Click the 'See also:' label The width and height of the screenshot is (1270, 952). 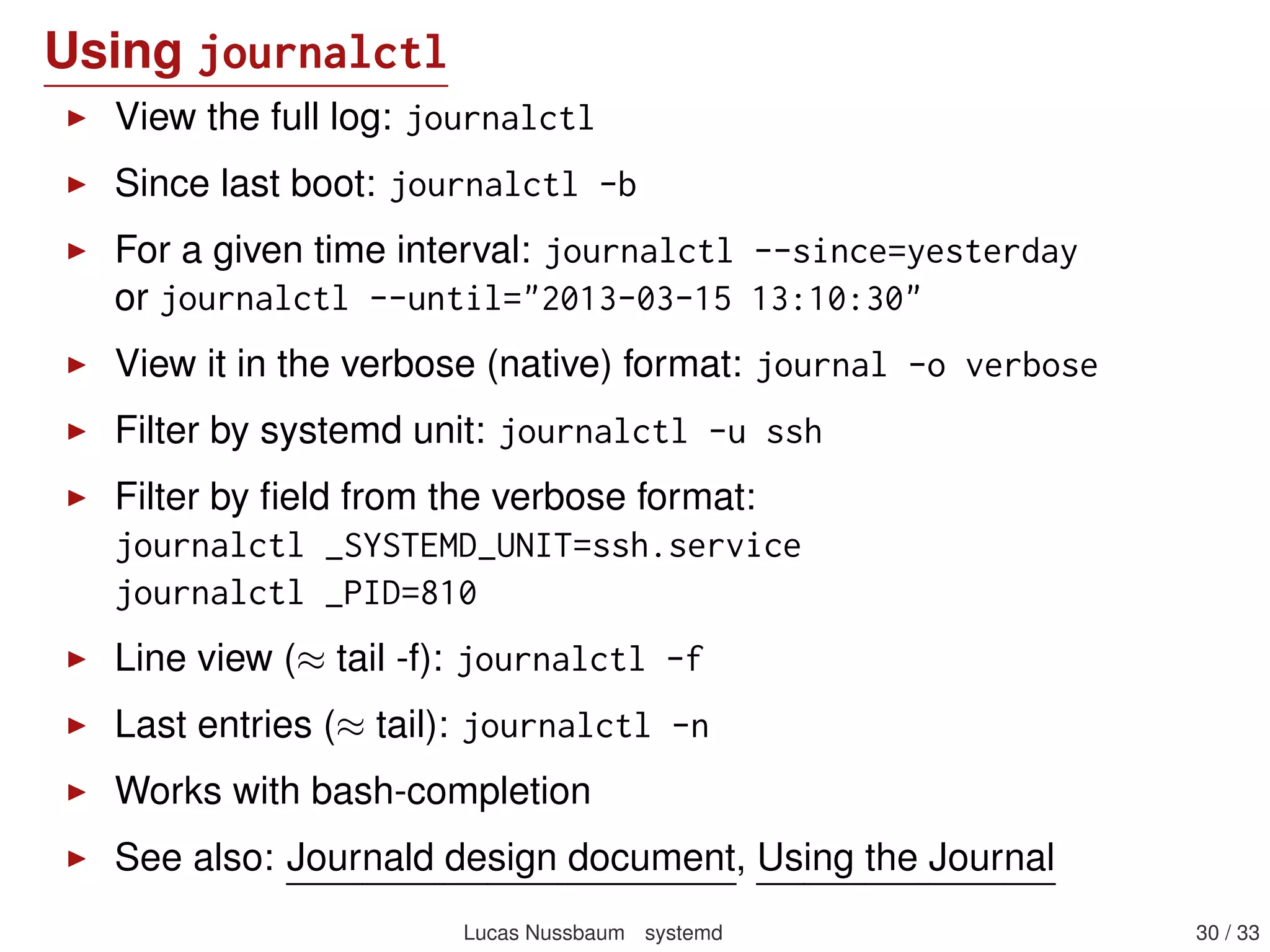(x=195, y=858)
